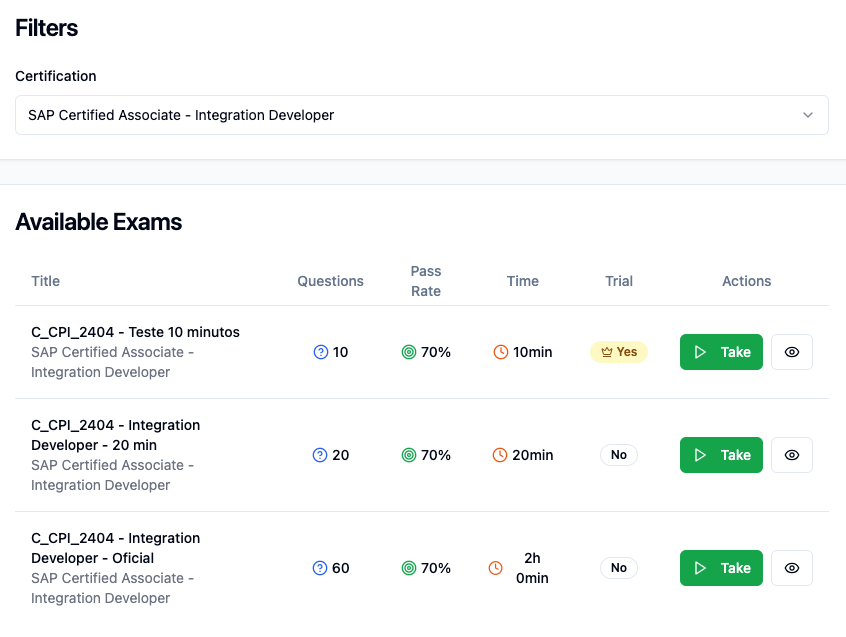Open the Certification dropdown

pos(421,115)
